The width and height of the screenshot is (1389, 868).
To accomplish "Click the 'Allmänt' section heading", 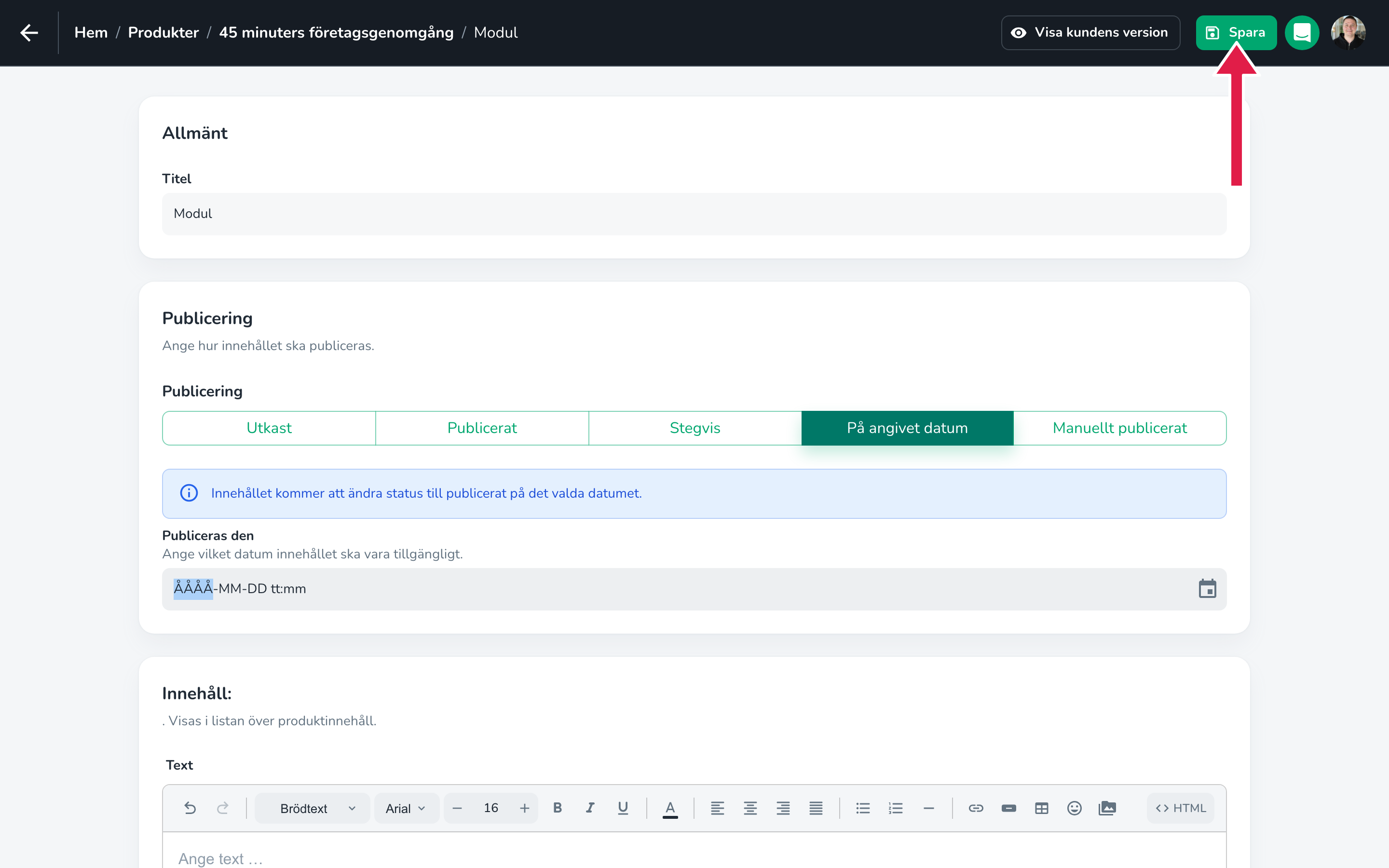I will point(195,133).
